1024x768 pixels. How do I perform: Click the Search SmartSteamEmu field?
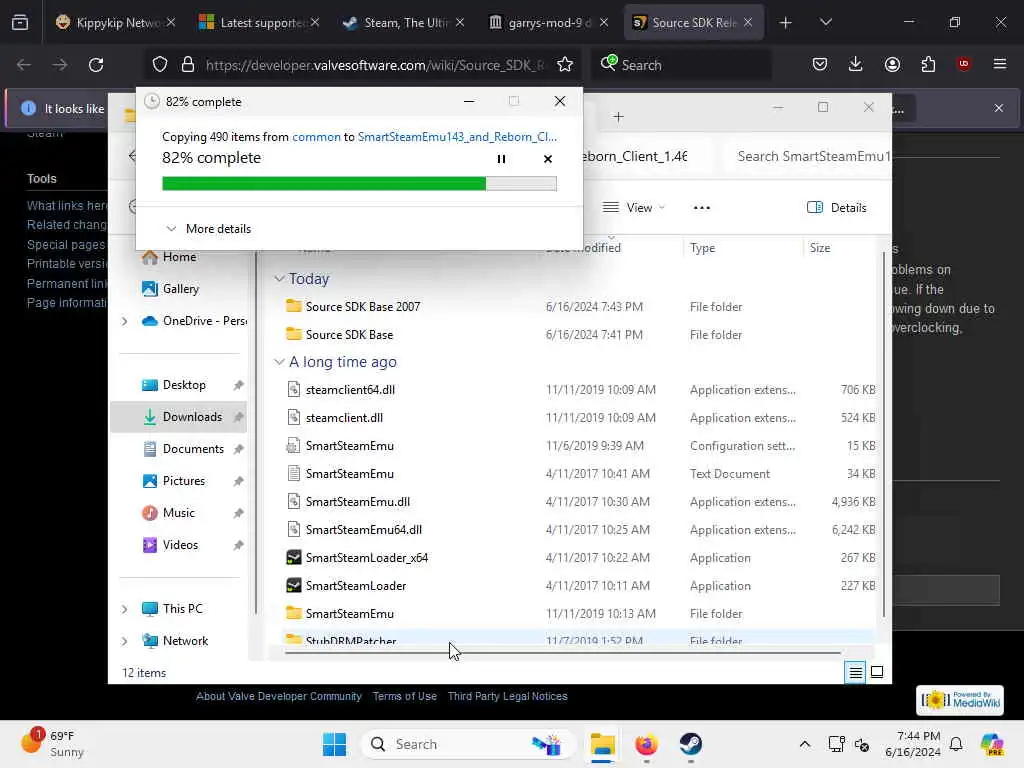(810, 156)
